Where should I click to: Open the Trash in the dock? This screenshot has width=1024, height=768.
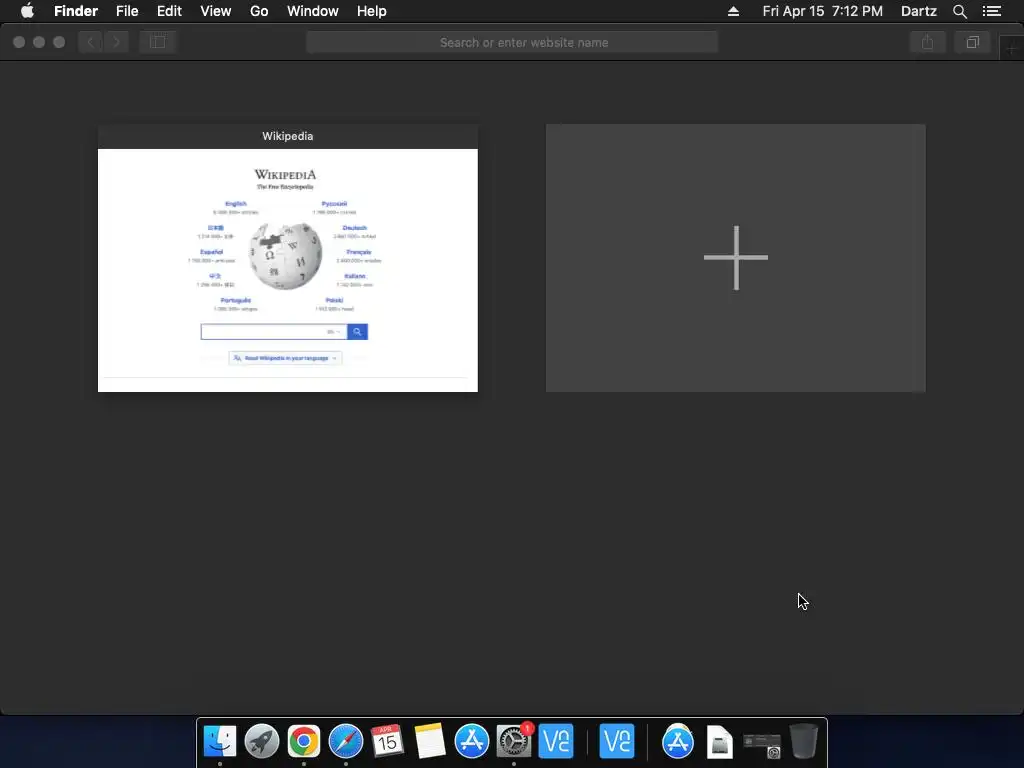[803, 741]
